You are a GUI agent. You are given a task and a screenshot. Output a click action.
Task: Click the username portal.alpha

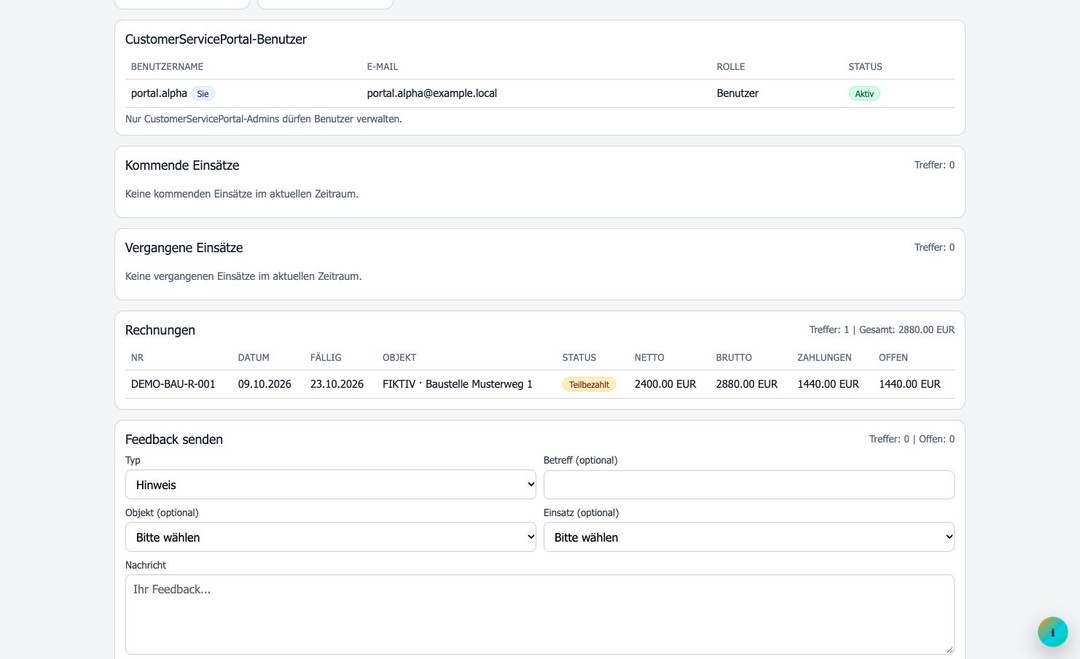click(159, 94)
